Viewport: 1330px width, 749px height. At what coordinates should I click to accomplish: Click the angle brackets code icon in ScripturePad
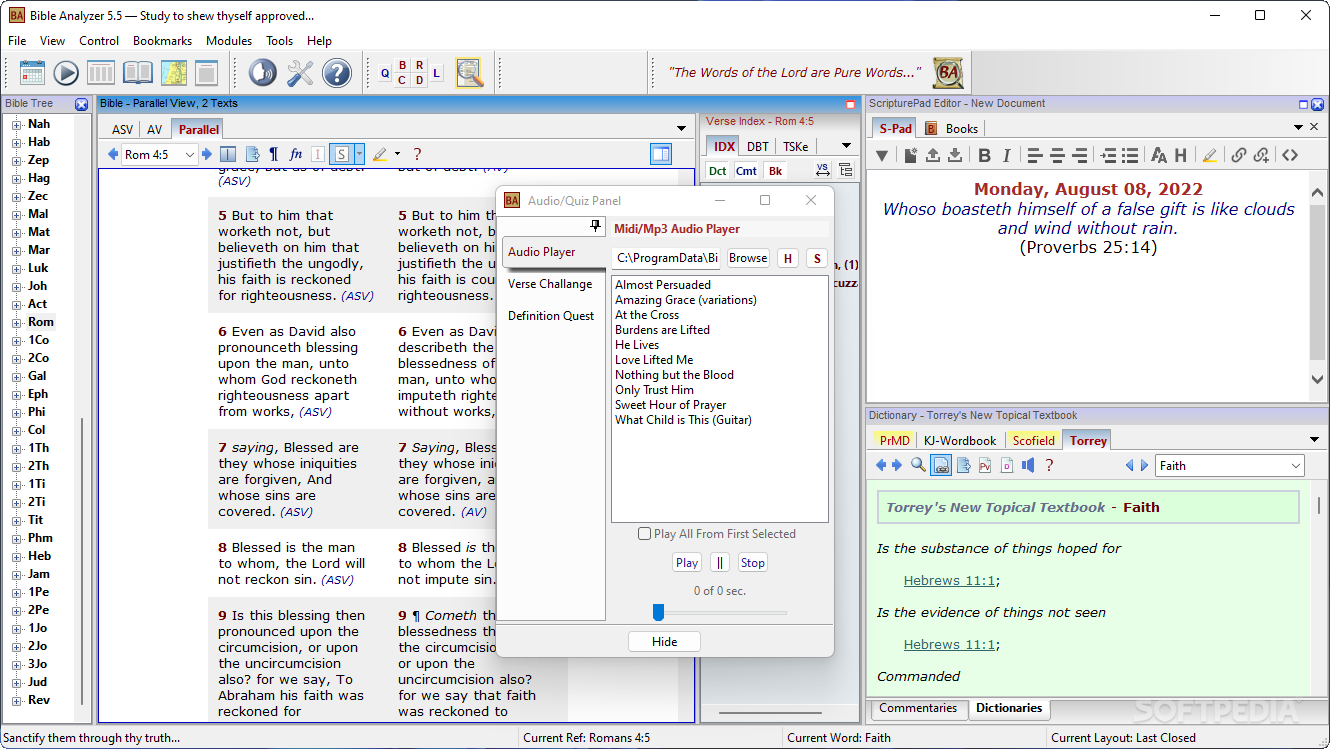tap(1290, 155)
